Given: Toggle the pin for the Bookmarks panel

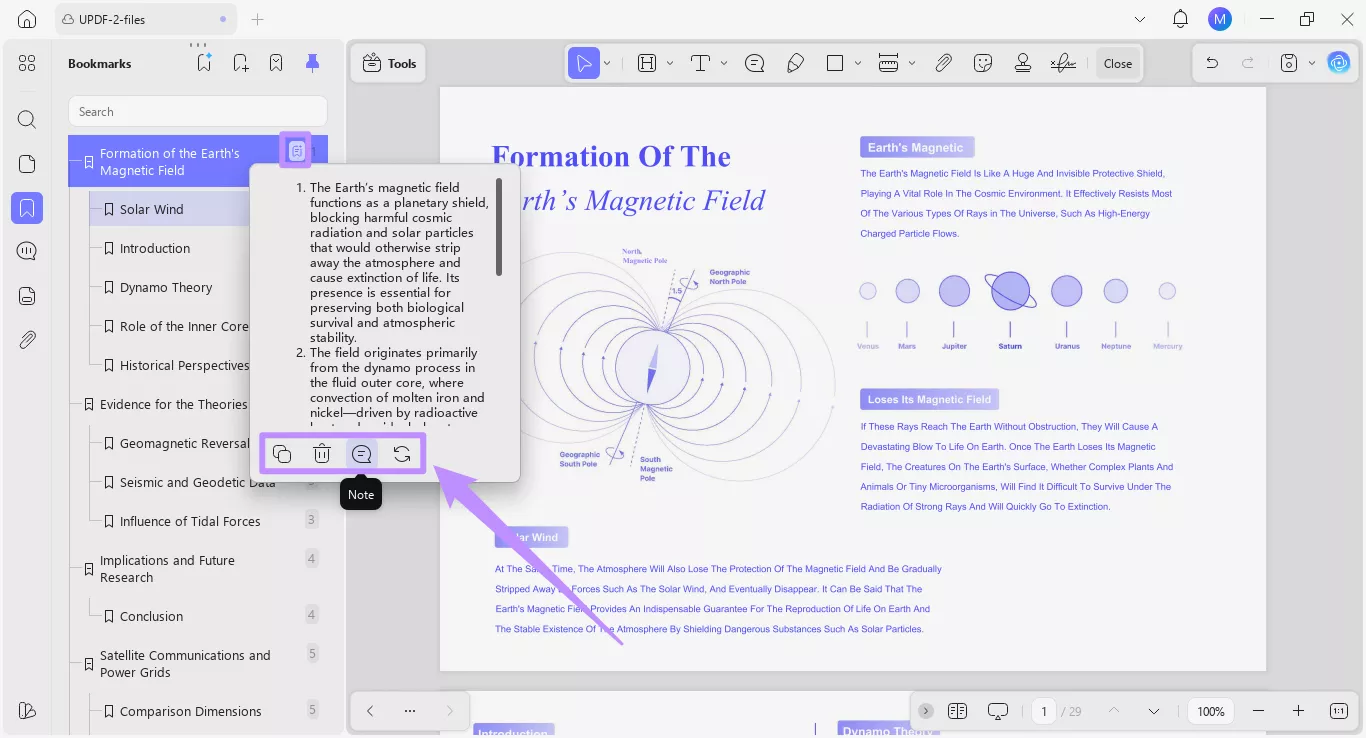Looking at the screenshot, I should [313, 63].
